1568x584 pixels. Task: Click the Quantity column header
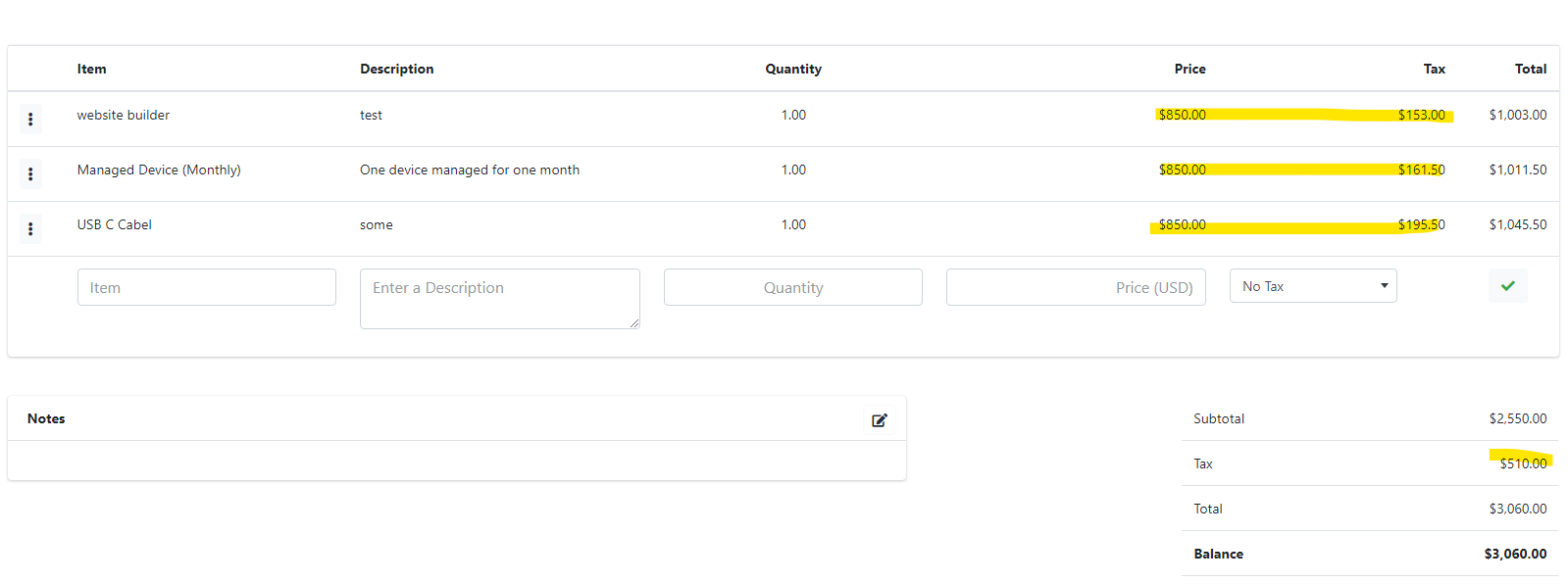pos(793,69)
